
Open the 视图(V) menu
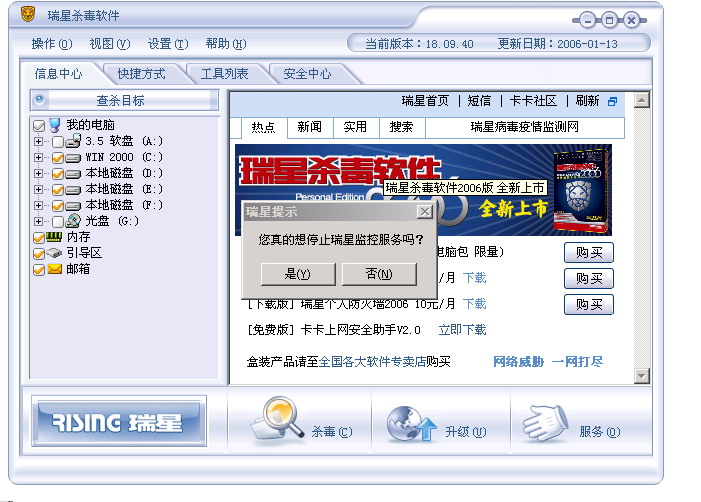pos(110,44)
